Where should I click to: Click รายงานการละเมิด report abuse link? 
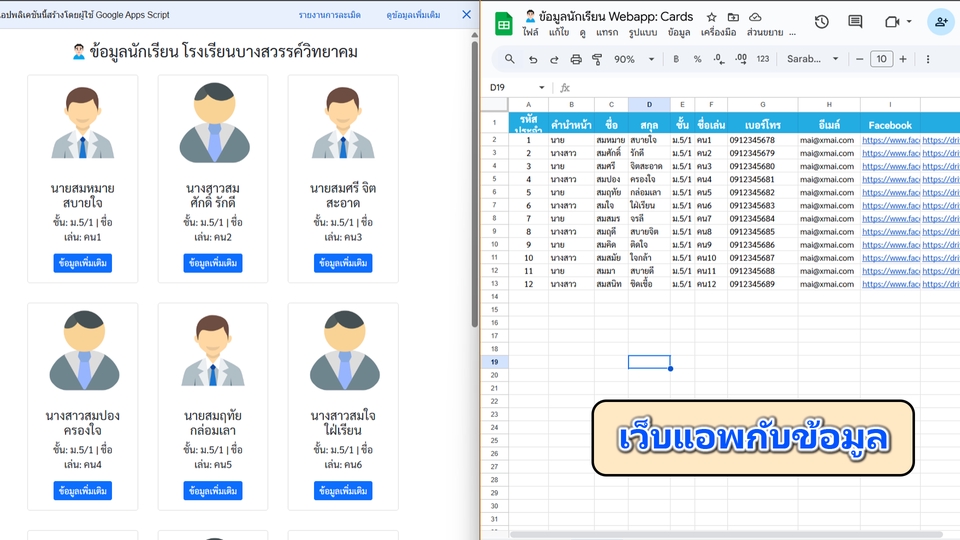click(x=329, y=15)
